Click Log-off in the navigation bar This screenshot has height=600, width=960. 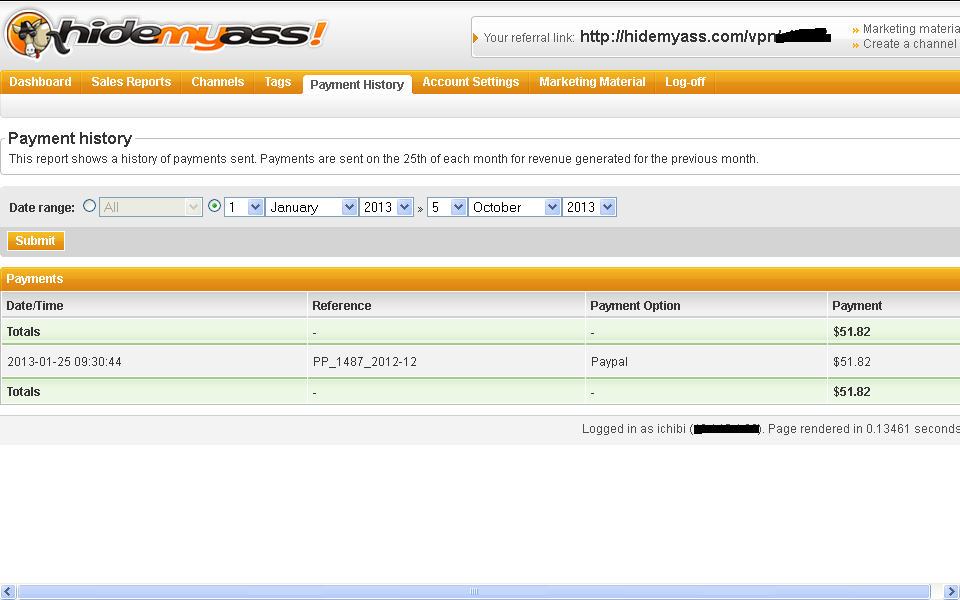click(x=685, y=82)
